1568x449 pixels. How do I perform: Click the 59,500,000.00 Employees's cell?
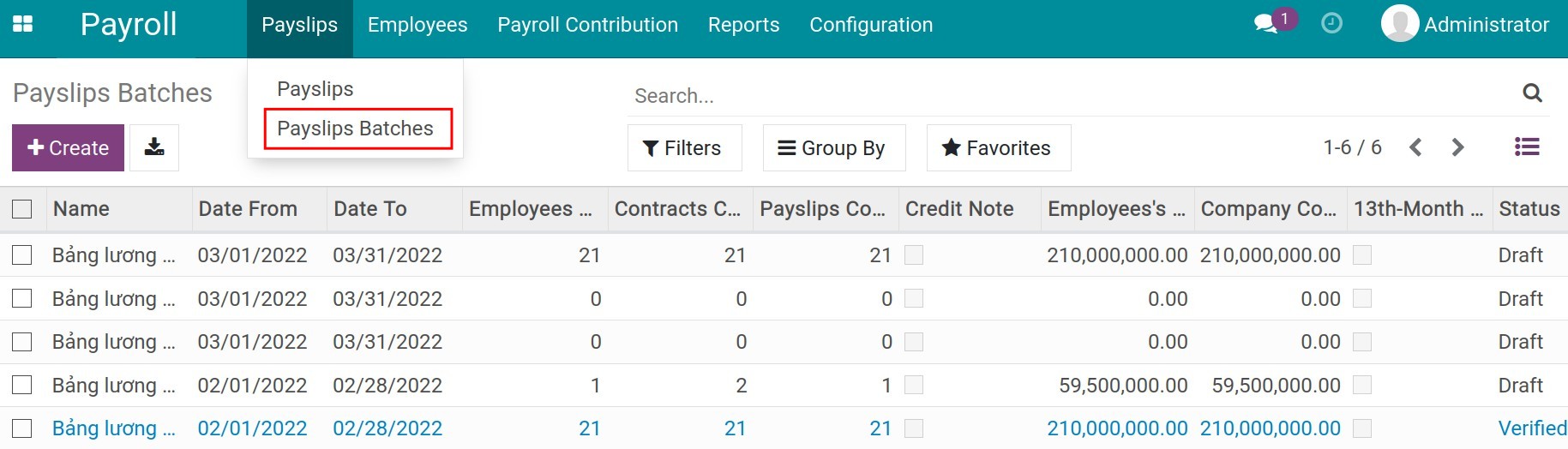click(1123, 386)
